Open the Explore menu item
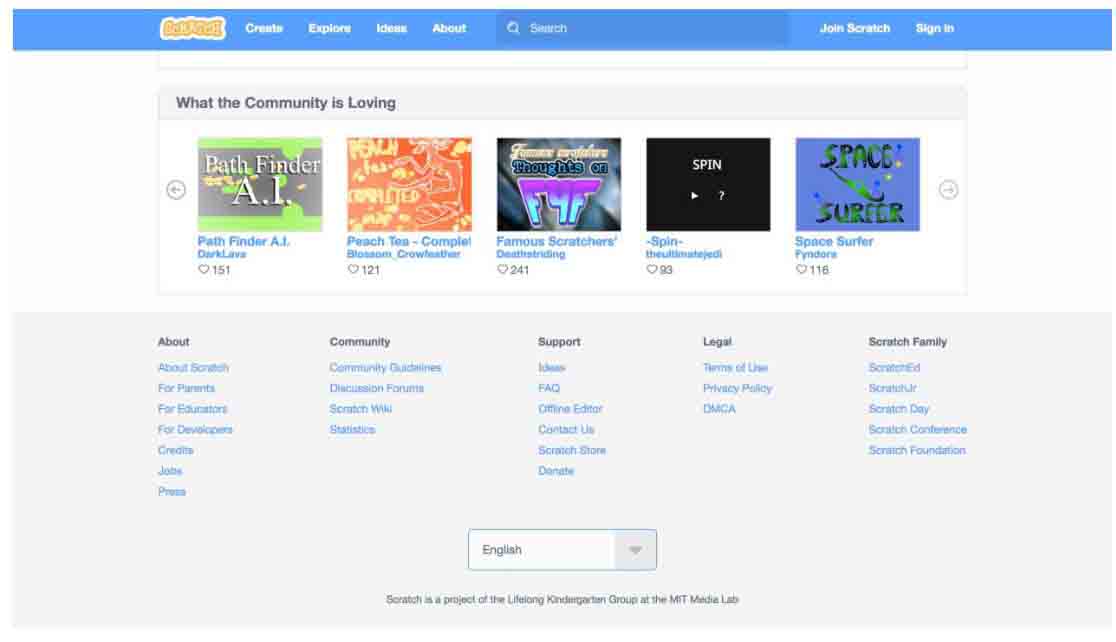 [x=330, y=28]
